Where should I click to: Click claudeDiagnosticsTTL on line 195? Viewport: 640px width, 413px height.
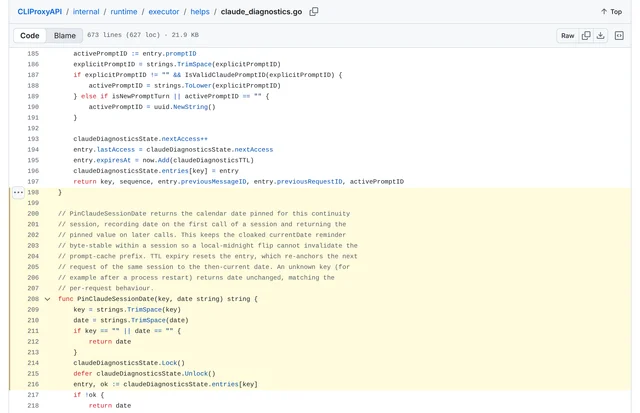pos(211,160)
